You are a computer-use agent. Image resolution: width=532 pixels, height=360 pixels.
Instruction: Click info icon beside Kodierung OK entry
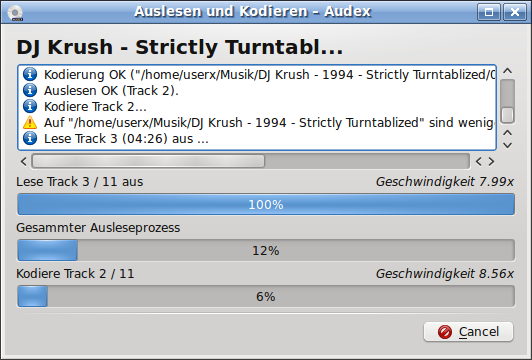pos(30,74)
